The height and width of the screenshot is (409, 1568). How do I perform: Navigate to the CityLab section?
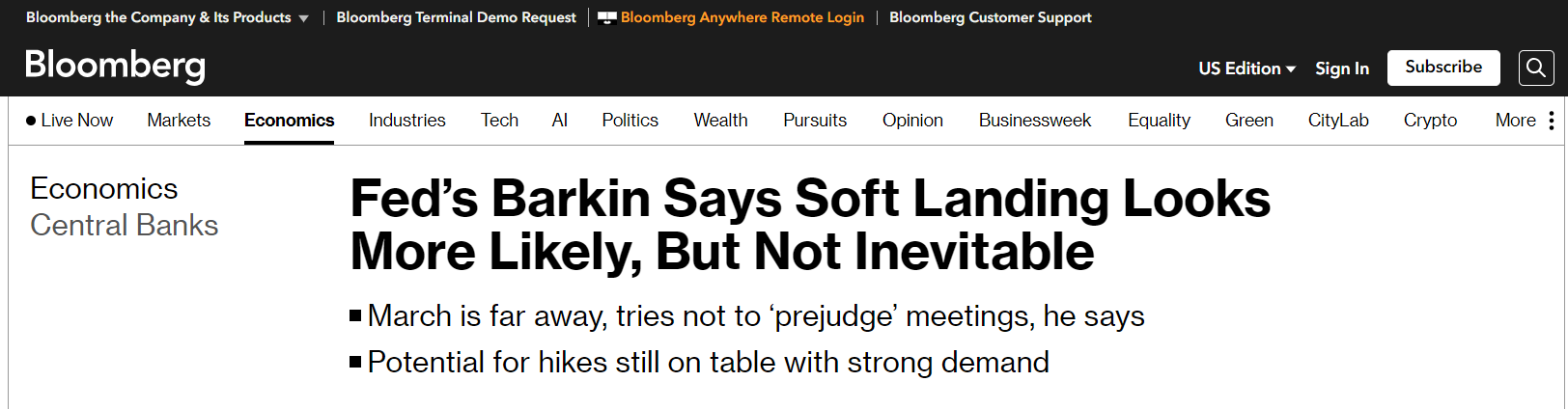point(1338,121)
